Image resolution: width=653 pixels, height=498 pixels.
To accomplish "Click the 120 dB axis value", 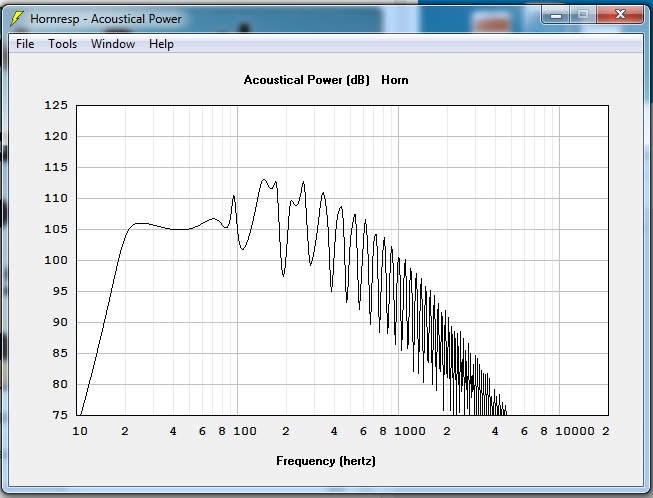I will (56, 136).
